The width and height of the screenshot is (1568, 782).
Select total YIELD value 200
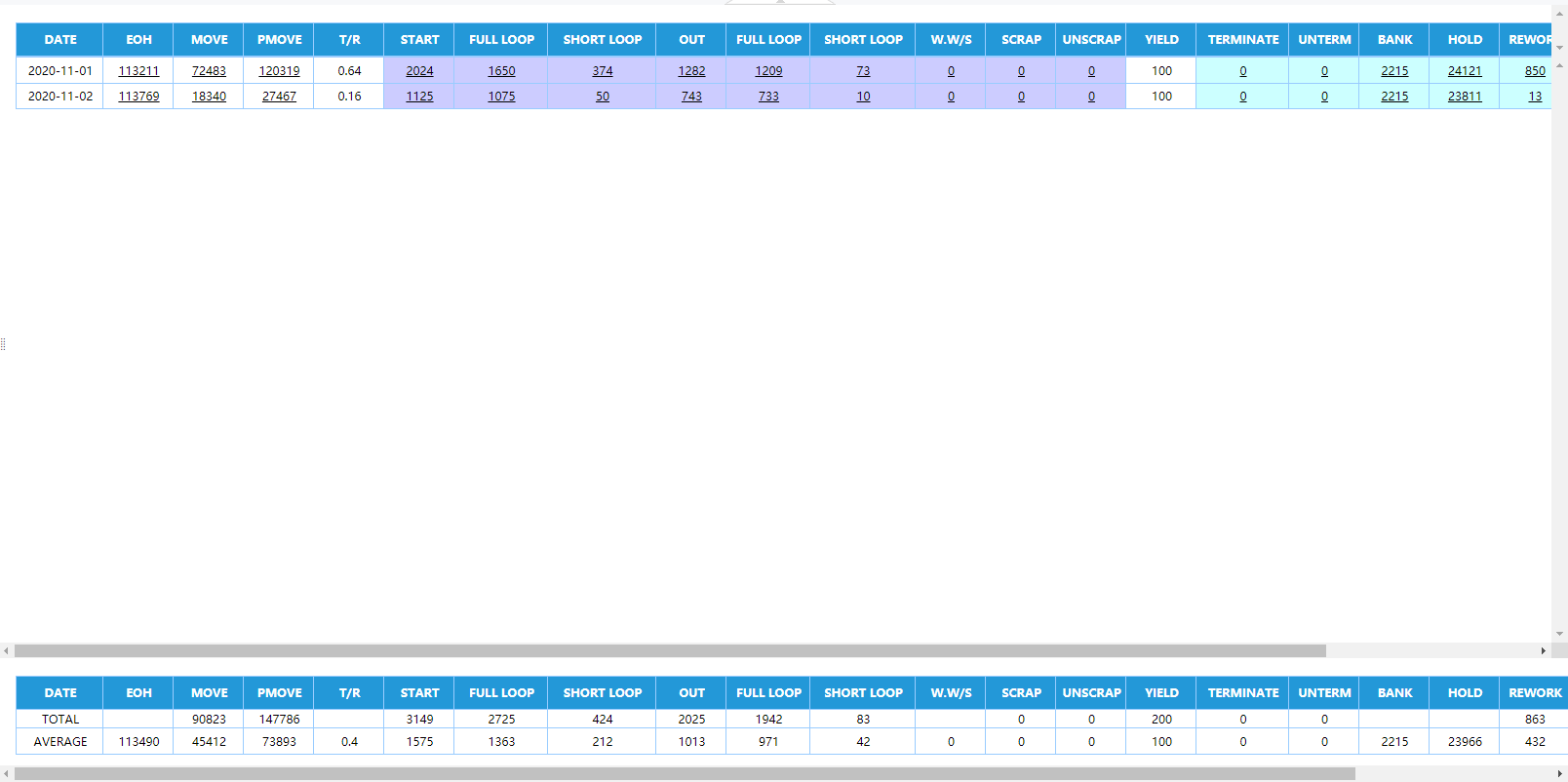(1161, 720)
